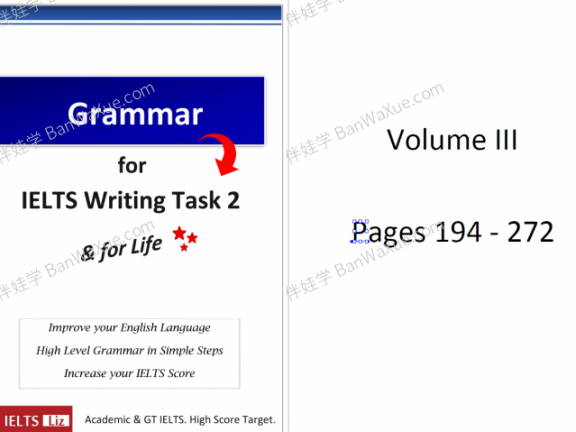Image resolution: width=576 pixels, height=432 pixels.
Task: Click 'Increase your IELTS Score' line
Action: click(x=129, y=373)
